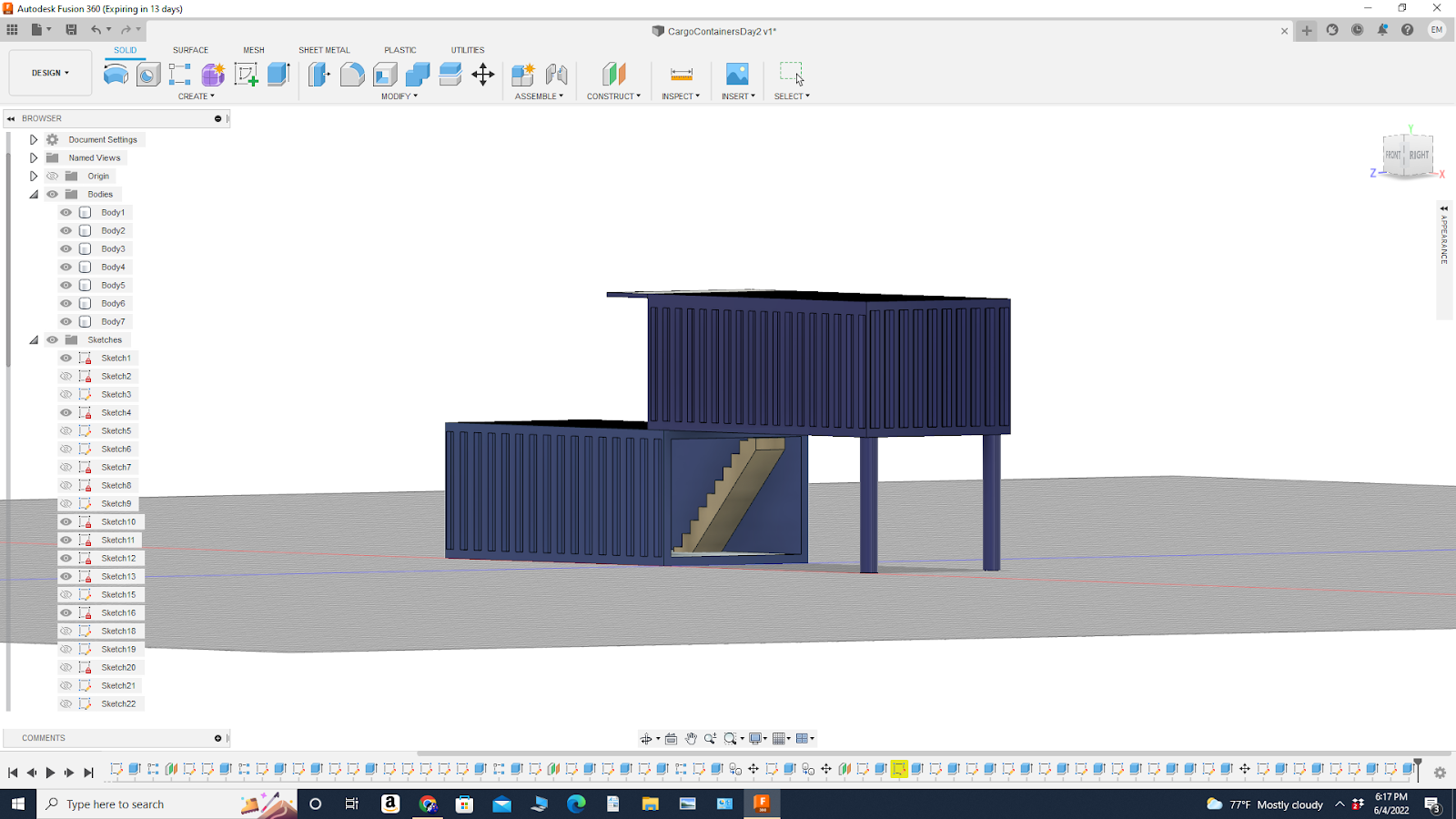Select the Extrude tool
Screen dimensions: 1456x819
(x=278, y=75)
